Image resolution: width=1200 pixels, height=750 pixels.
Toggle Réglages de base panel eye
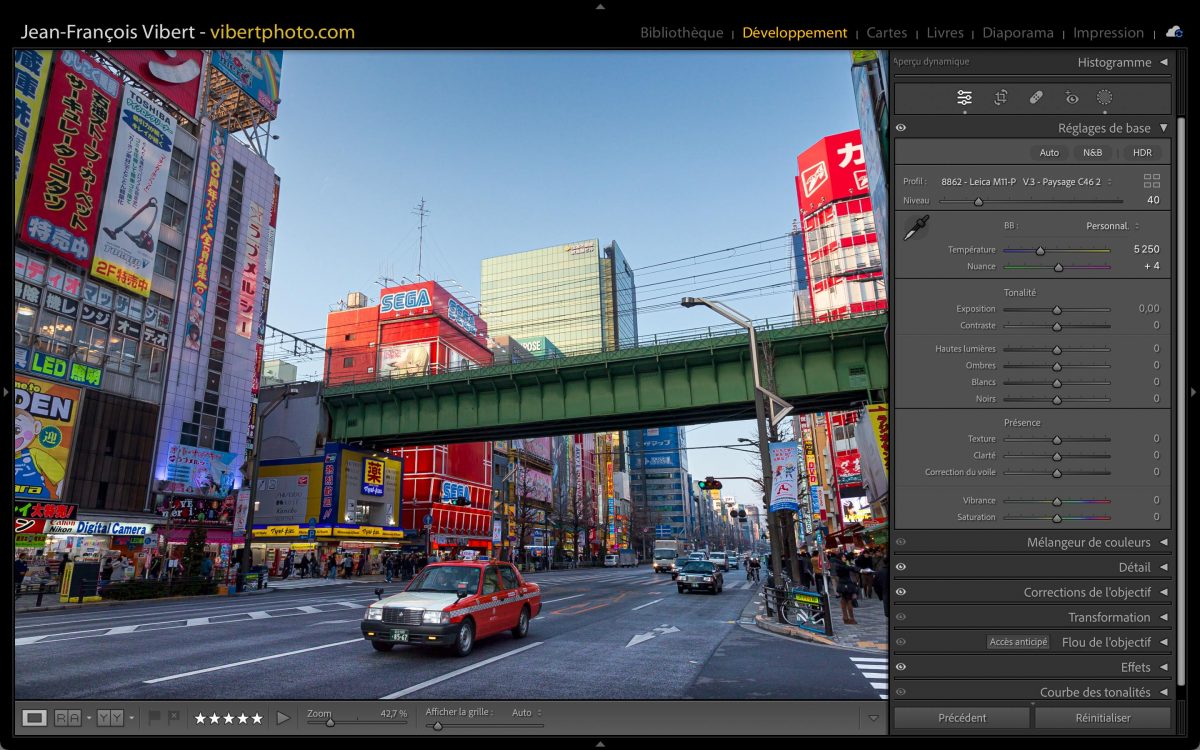click(x=901, y=128)
